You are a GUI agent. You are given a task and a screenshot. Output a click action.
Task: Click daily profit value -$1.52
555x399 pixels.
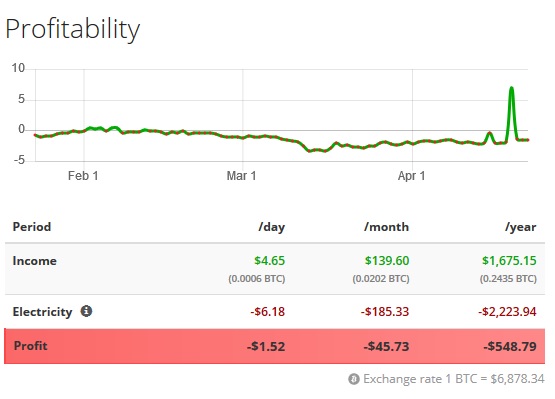pos(266,346)
